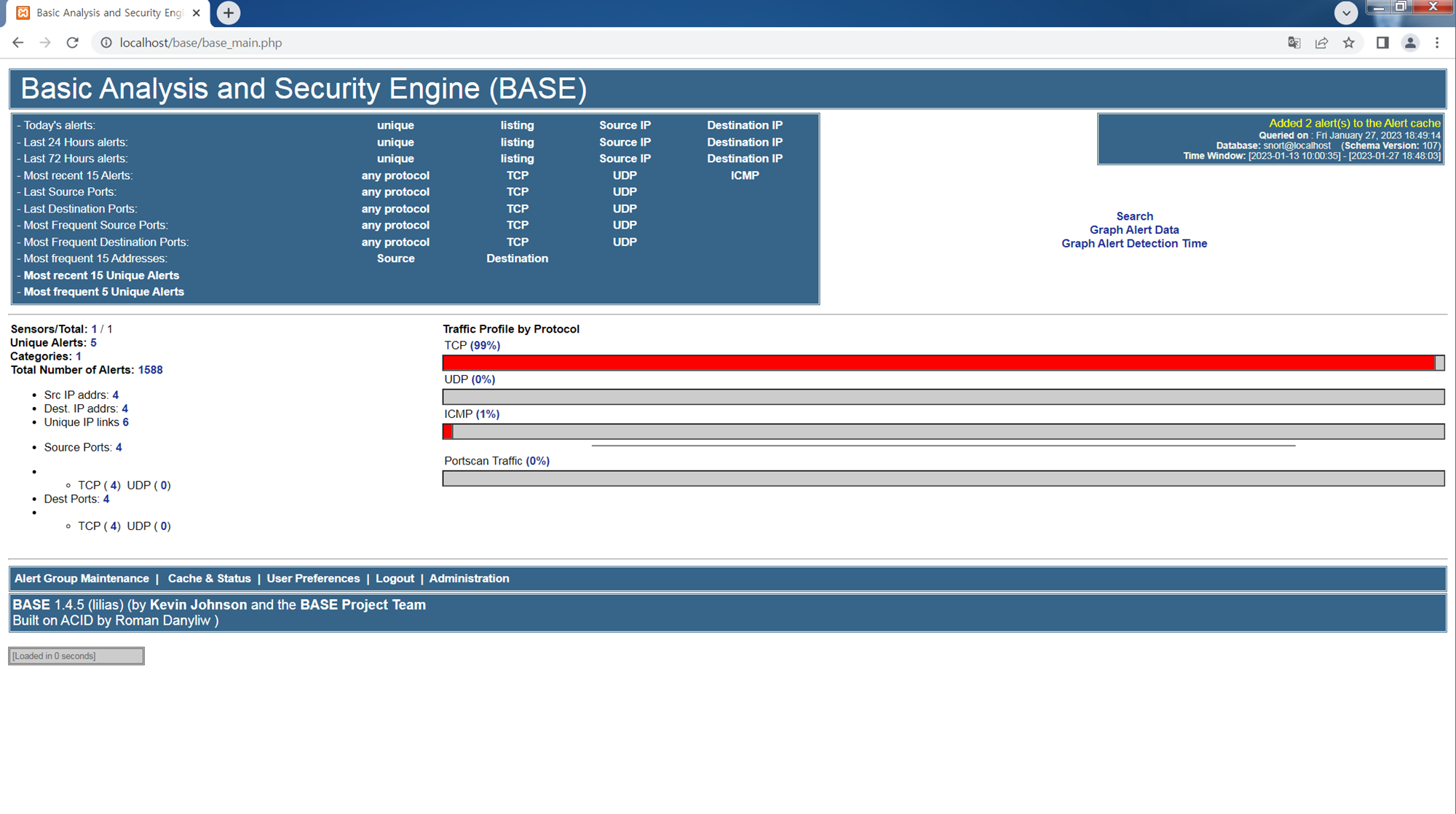
Task: Open Unique Alerts count 5
Action: [93, 343]
